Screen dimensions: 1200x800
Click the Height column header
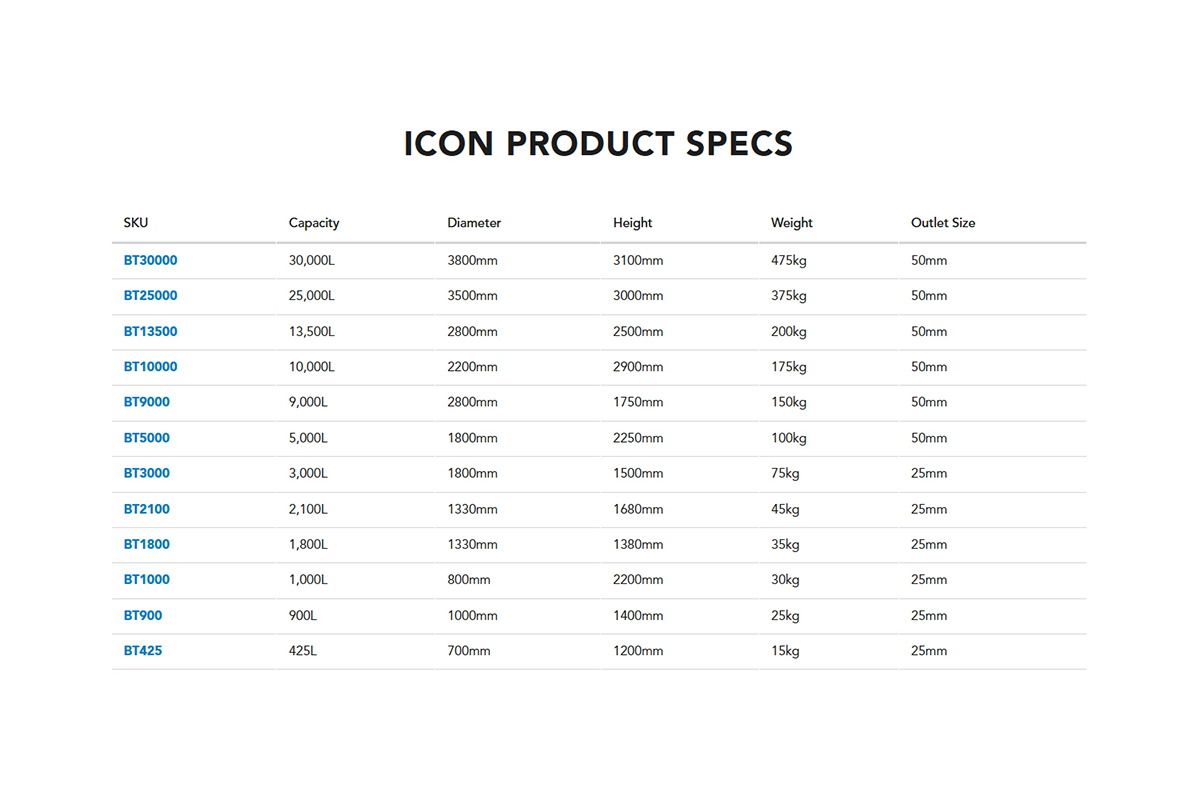click(x=632, y=223)
